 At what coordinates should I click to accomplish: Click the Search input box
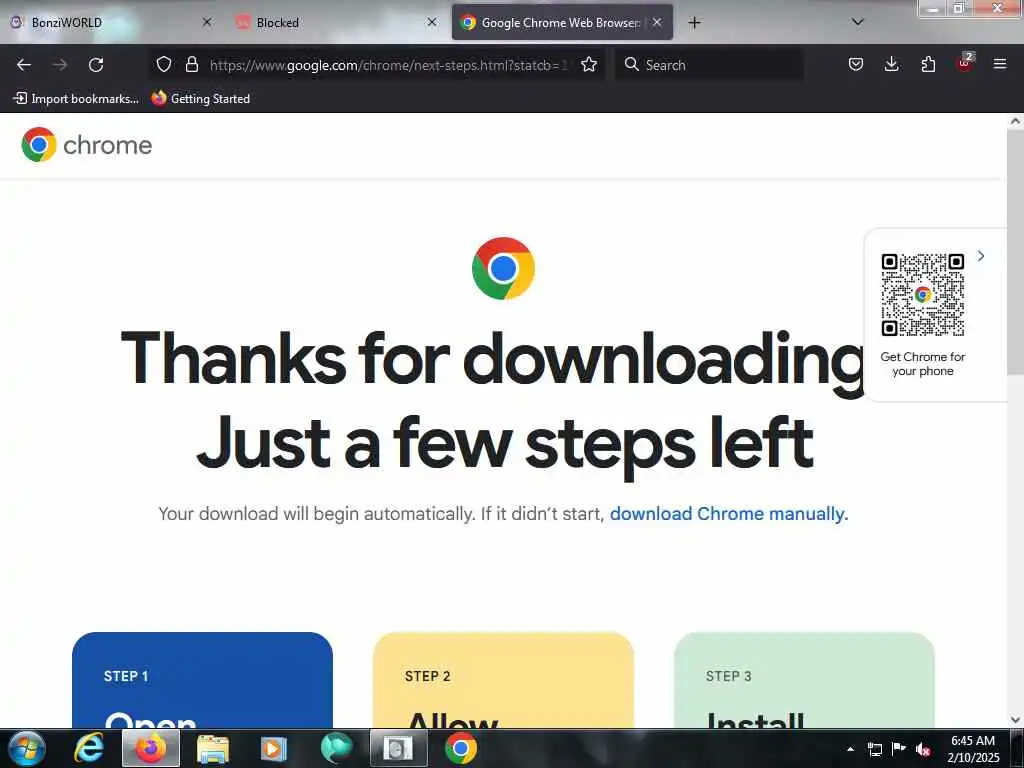[709, 65]
